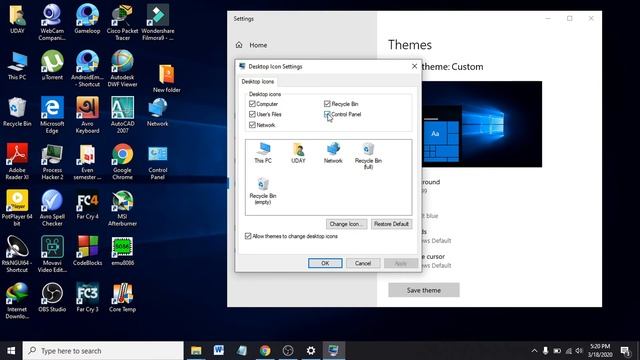640x360 pixels.
Task: Open Chrome from the taskbar
Action: coord(265,351)
